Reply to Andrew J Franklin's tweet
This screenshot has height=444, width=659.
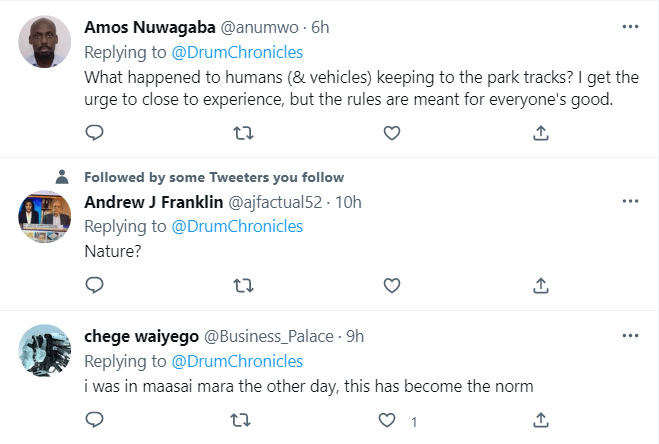point(94,285)
